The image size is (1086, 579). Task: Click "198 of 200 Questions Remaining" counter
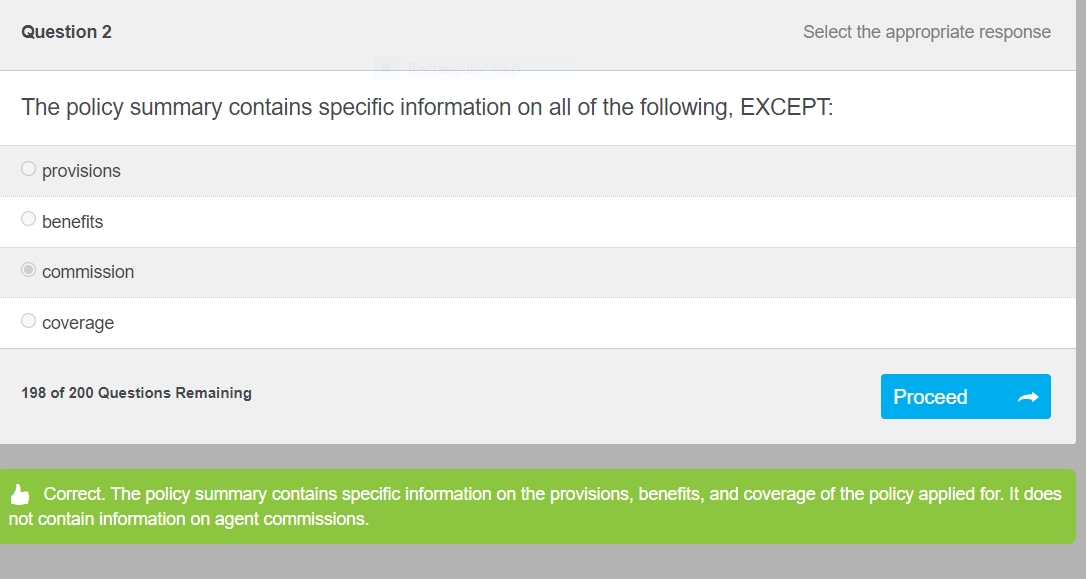(136, 393)
